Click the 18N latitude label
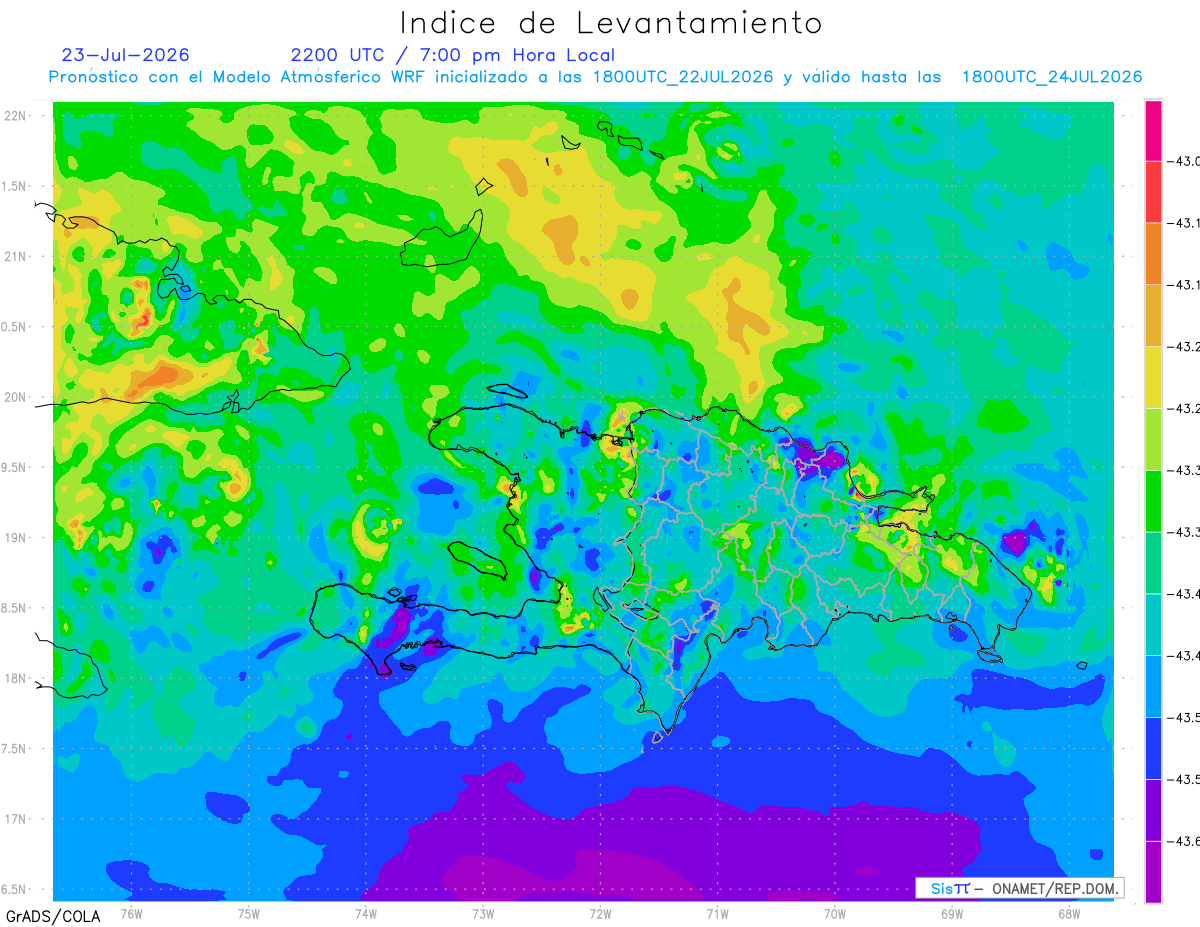This screenshot has width=1200, height=927. point(17,678)
